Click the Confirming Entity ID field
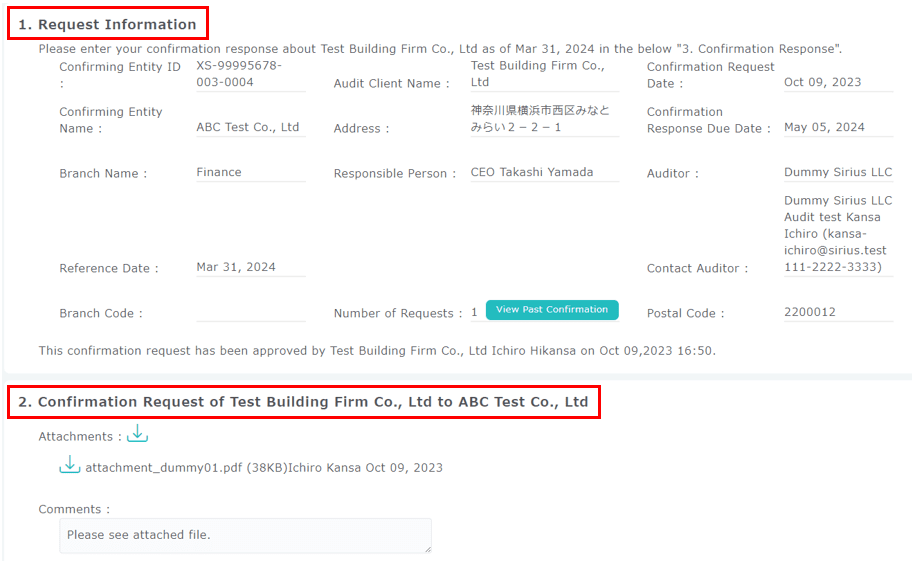The image size is (912, 566). coord(250,74)
